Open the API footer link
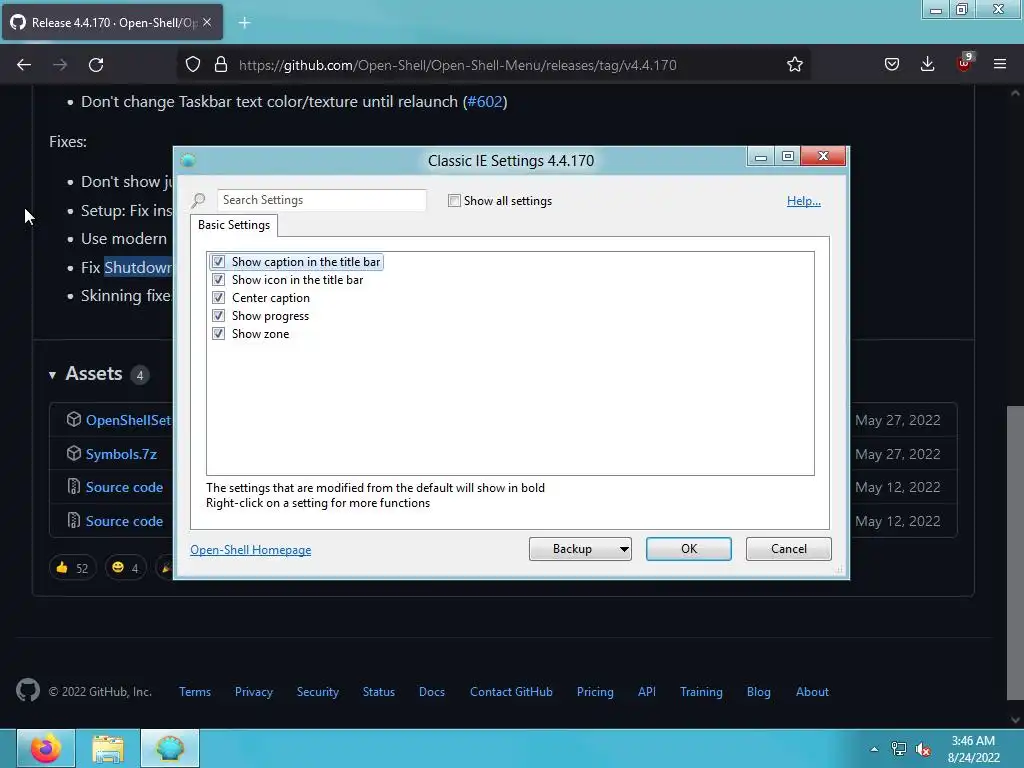The height and width of the screenshot is (768, 1024). pyautogui.click(x=647, y=692)
